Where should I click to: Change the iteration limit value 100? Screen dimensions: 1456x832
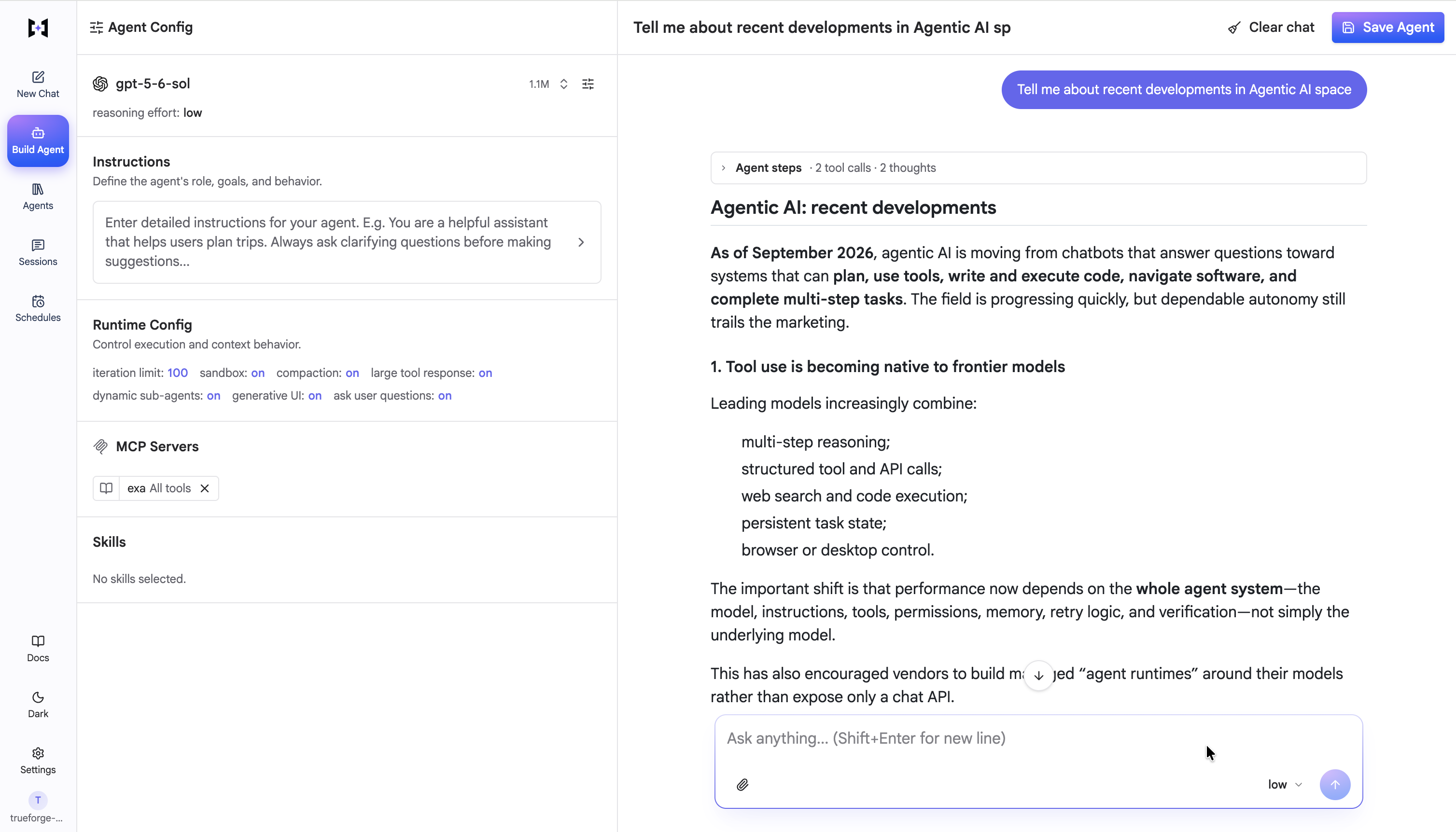click(x=178, y=373)
